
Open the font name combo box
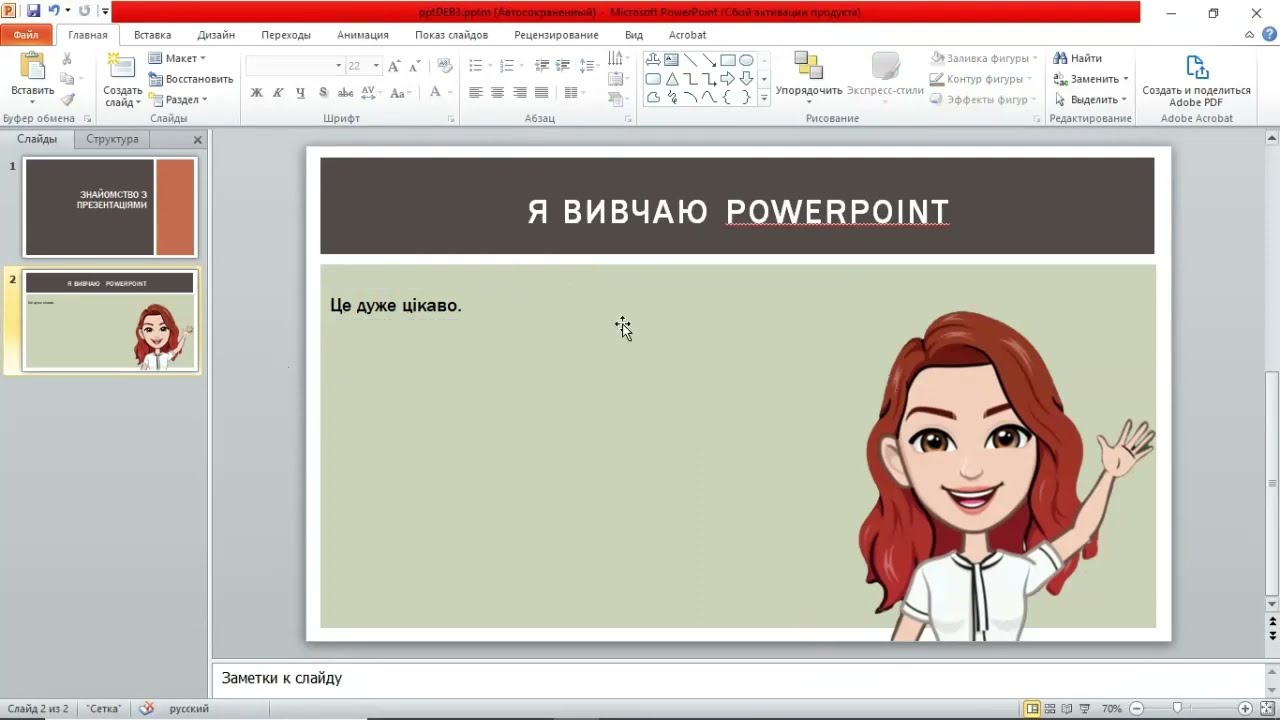coord(294,66)
